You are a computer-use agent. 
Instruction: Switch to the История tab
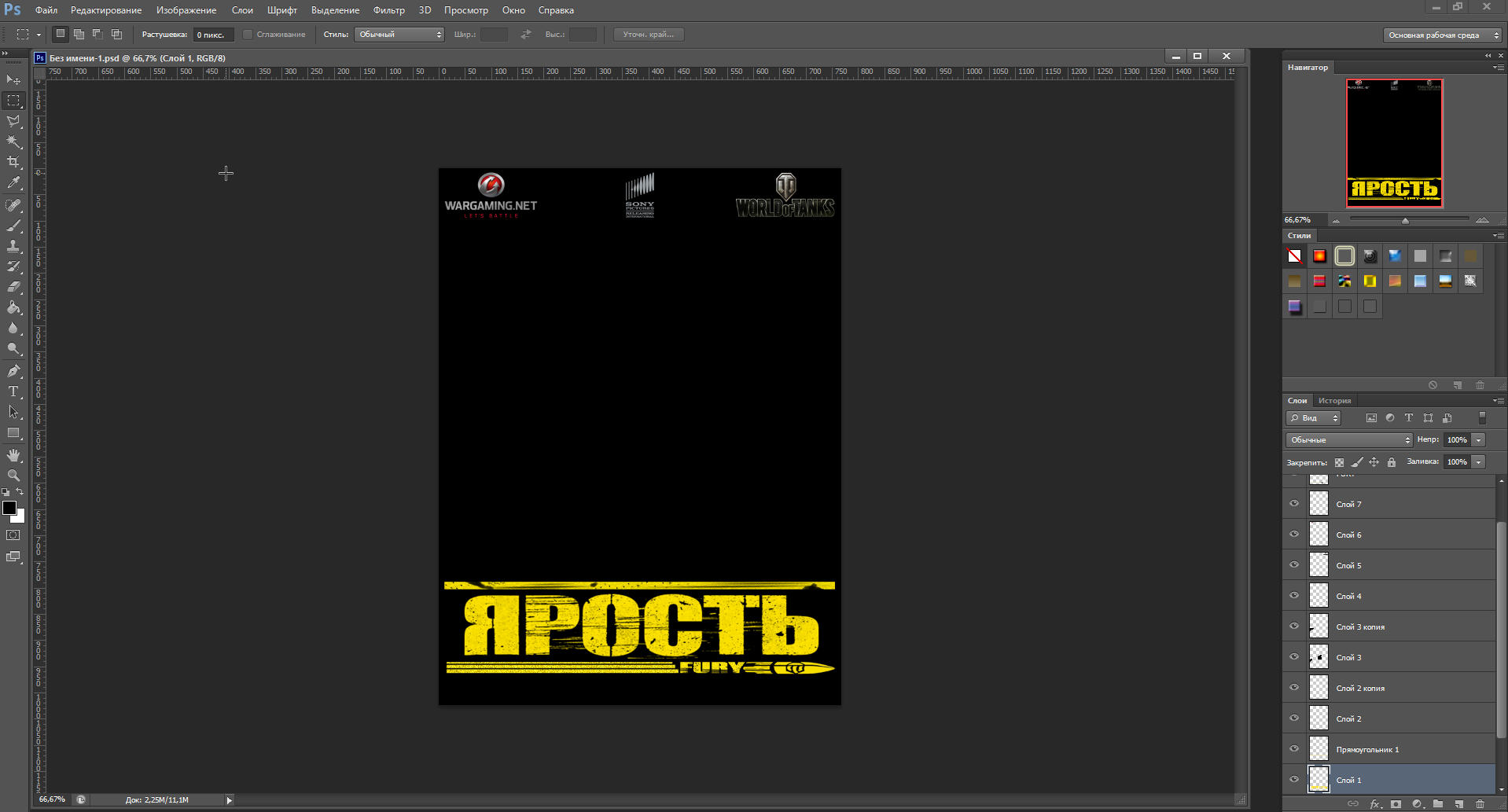coord(1334,401)
